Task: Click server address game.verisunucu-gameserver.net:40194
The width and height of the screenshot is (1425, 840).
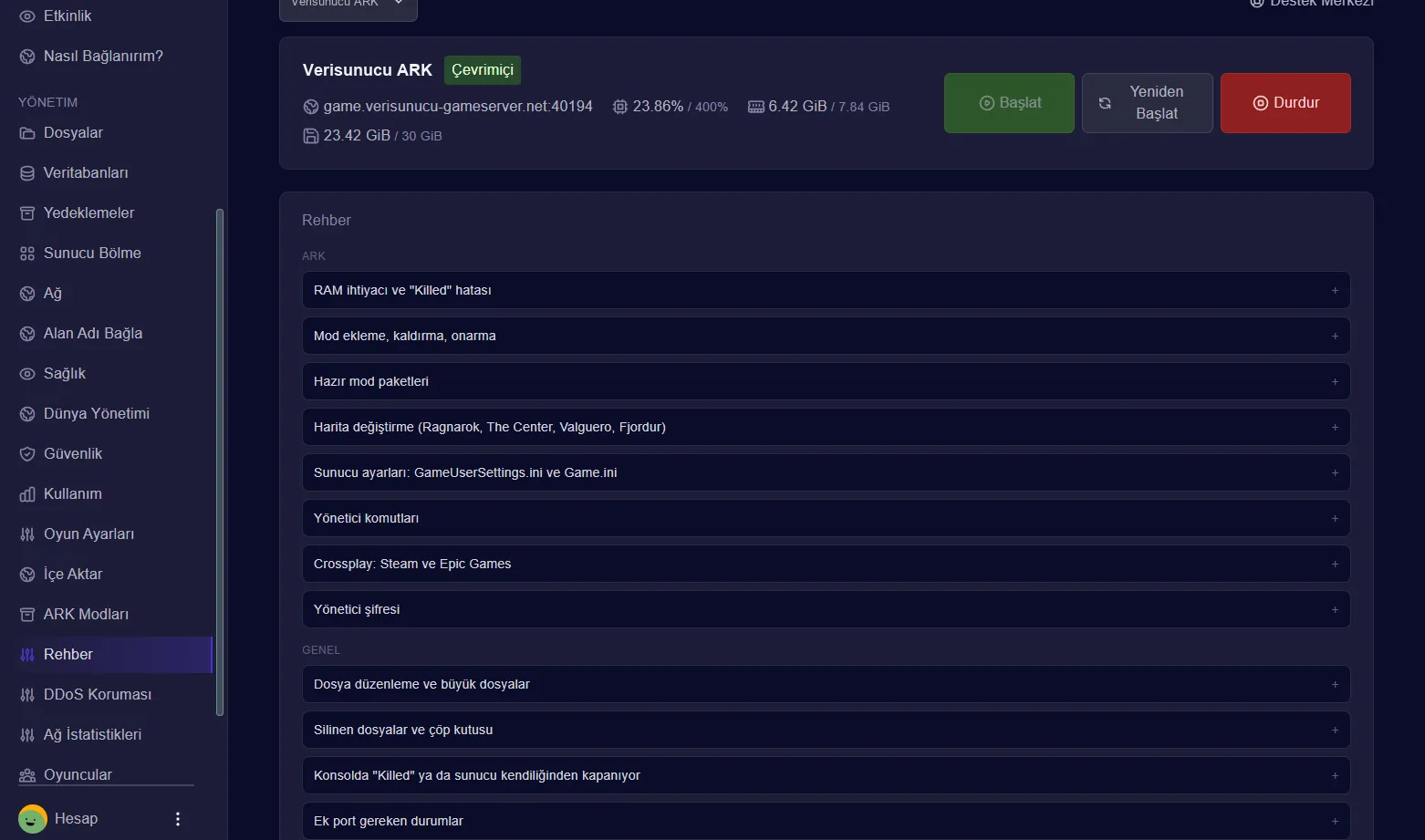Action: (x=458, y=107)
